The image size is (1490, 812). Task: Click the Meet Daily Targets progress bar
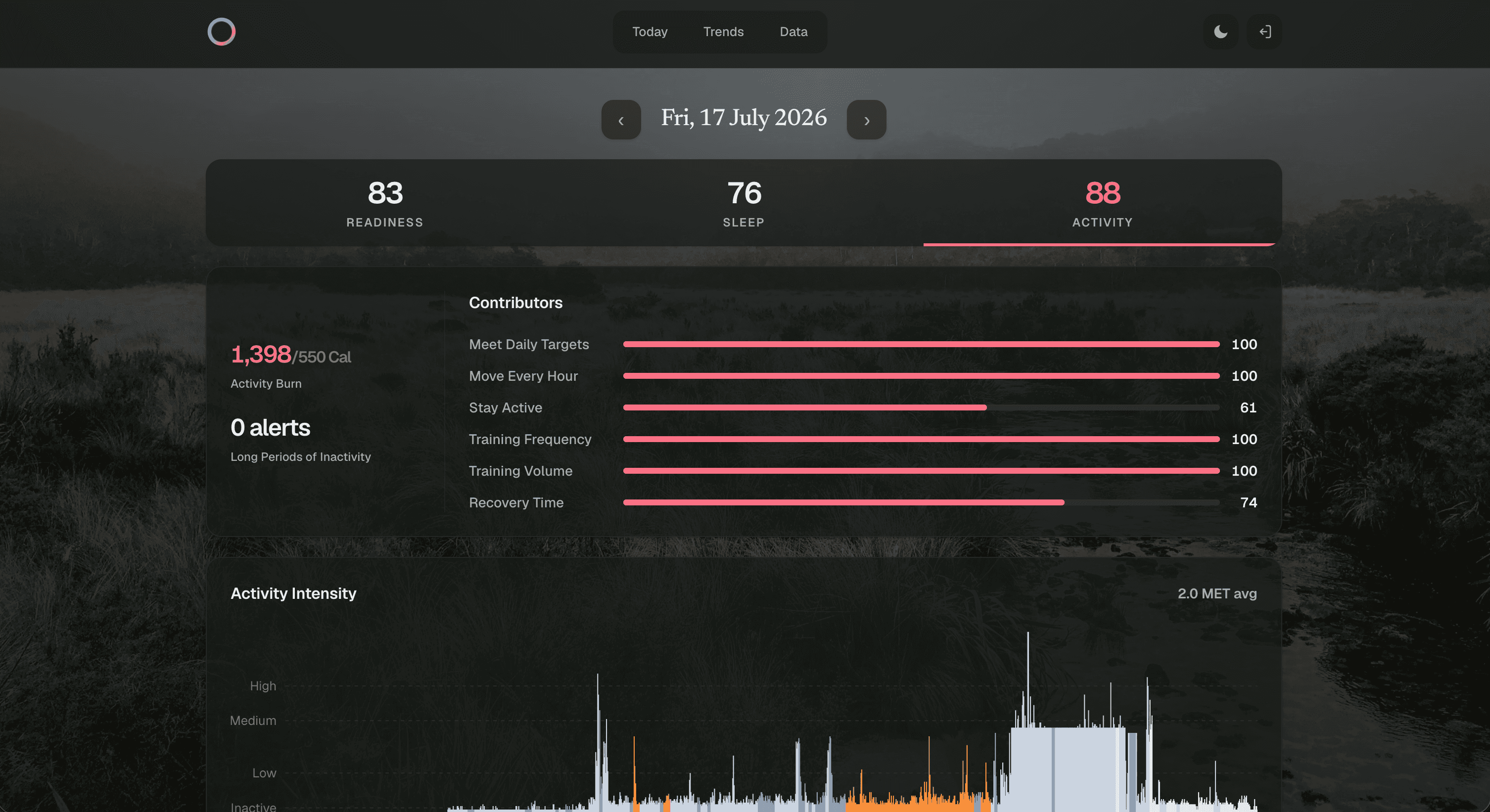922,344
